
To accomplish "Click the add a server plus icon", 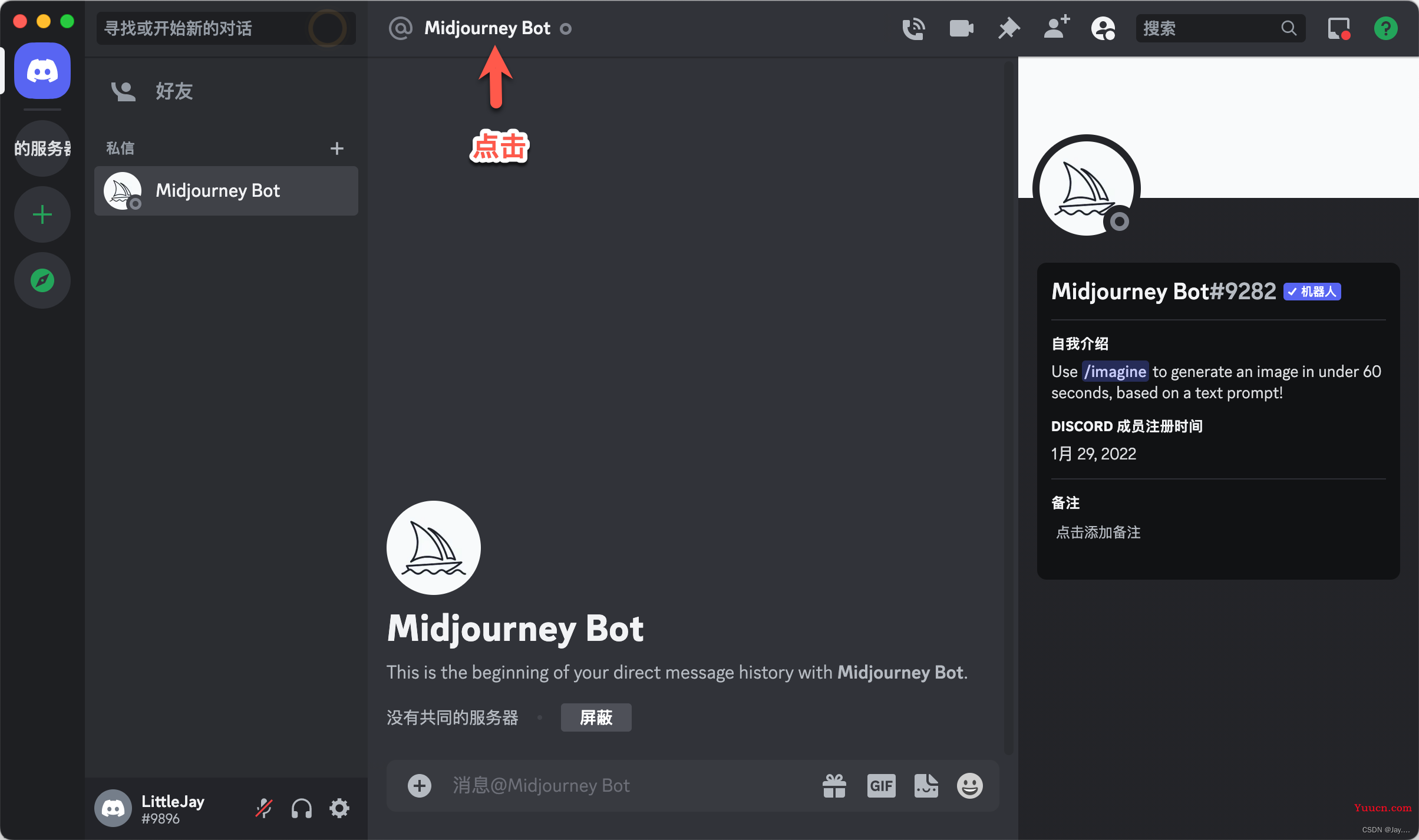I will (42, 214).
